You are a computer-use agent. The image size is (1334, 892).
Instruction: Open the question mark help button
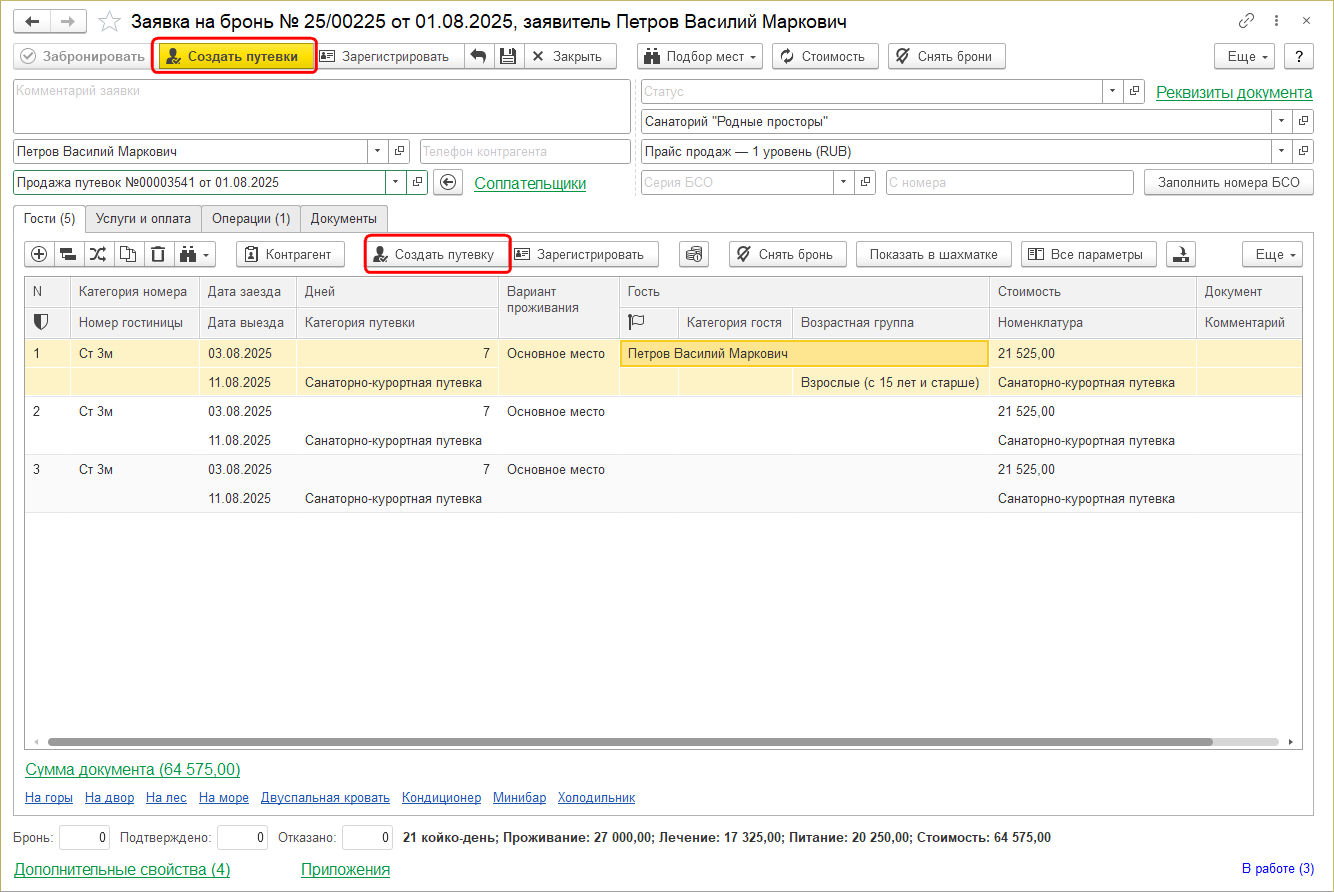(x=1298, y=57)
